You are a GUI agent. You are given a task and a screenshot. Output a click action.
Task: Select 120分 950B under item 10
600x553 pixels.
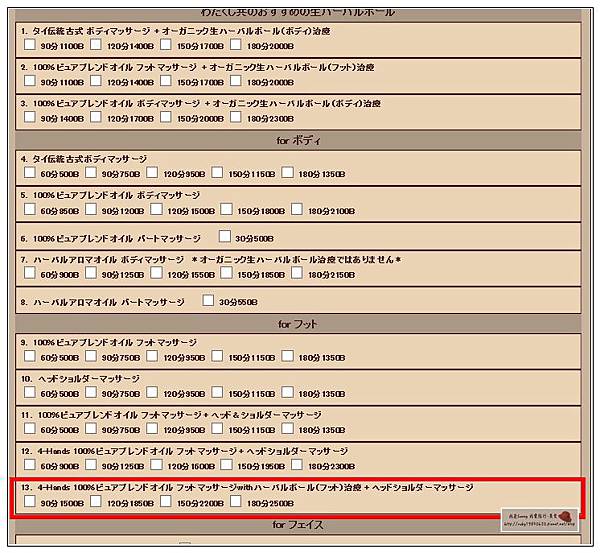pyautogui.click(x=152, y=392)
